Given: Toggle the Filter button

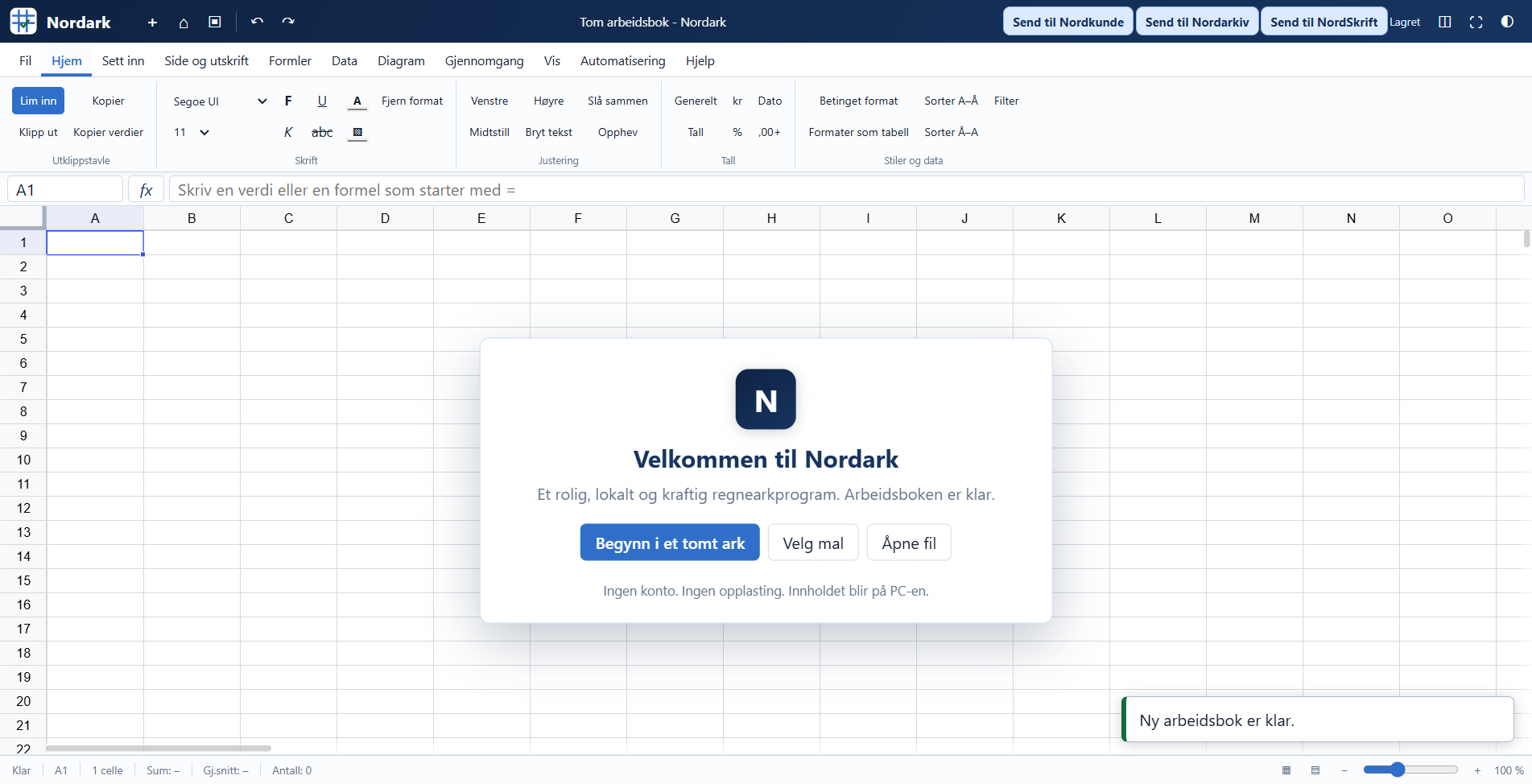Looking at the screenshot, I should point(1006,101).
